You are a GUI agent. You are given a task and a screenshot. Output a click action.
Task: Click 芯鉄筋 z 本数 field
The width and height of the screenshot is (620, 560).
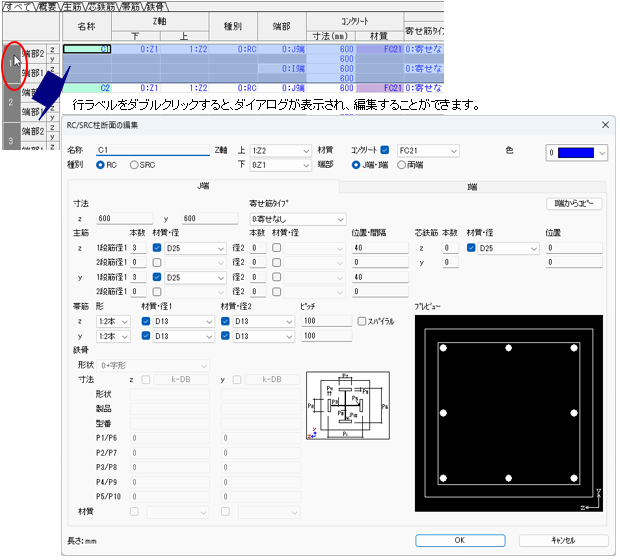pos(450,248)
